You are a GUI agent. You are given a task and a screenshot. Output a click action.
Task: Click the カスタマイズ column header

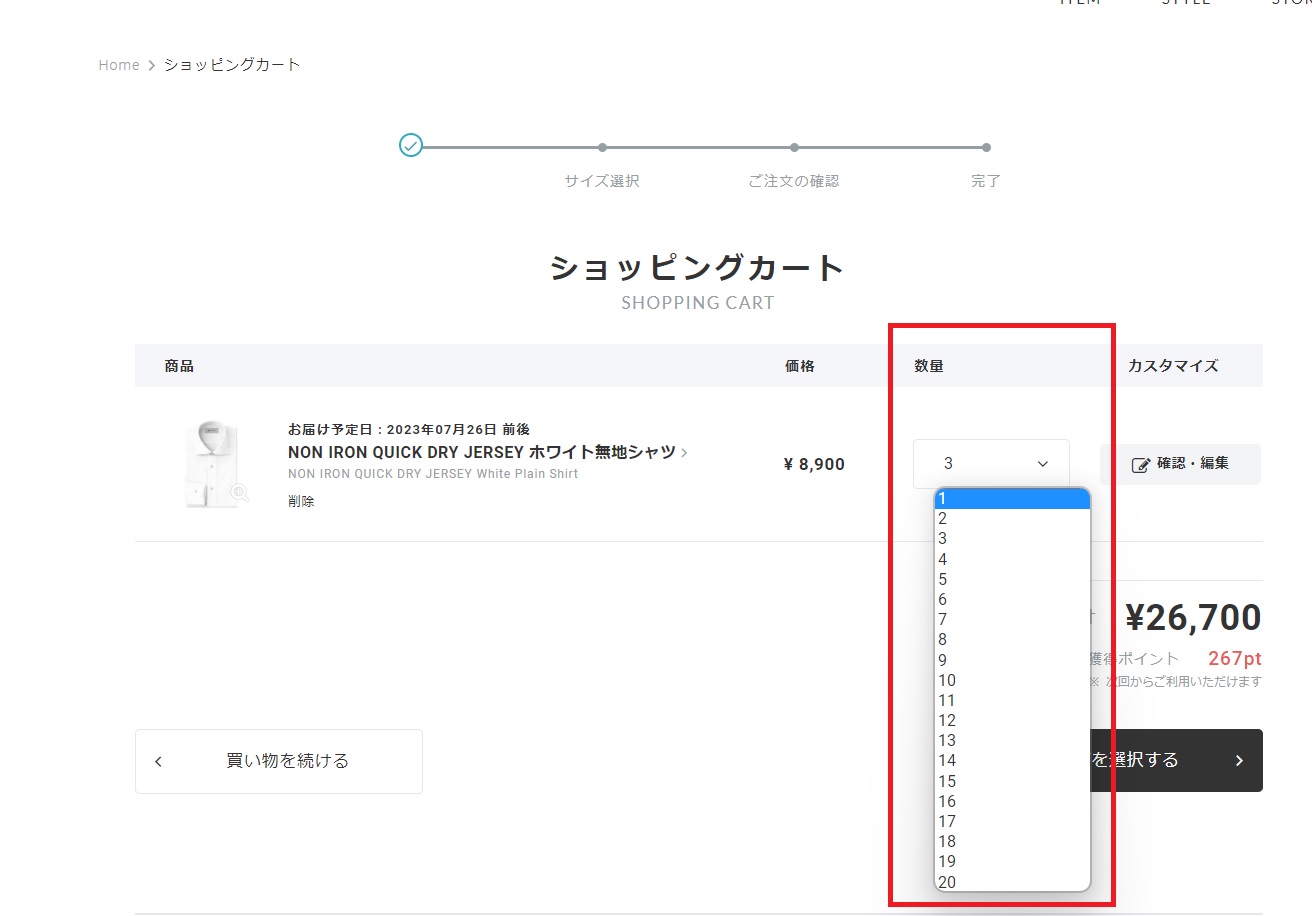coord(1173,366)
